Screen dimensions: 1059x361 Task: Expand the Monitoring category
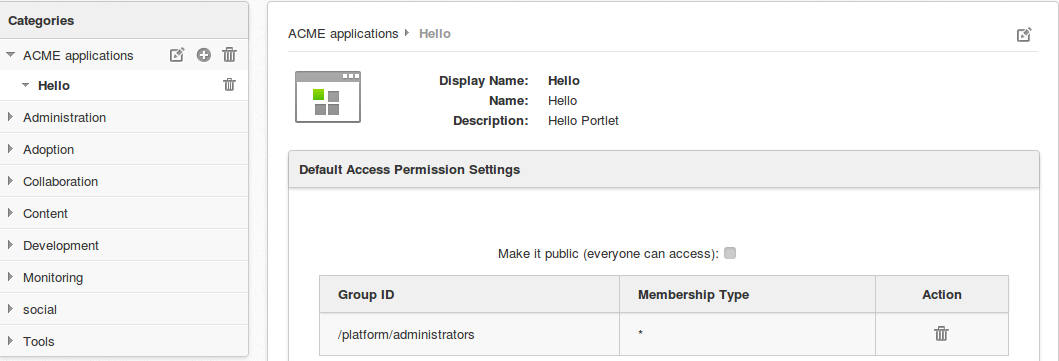pyautogui.click(x=10, y=277)
